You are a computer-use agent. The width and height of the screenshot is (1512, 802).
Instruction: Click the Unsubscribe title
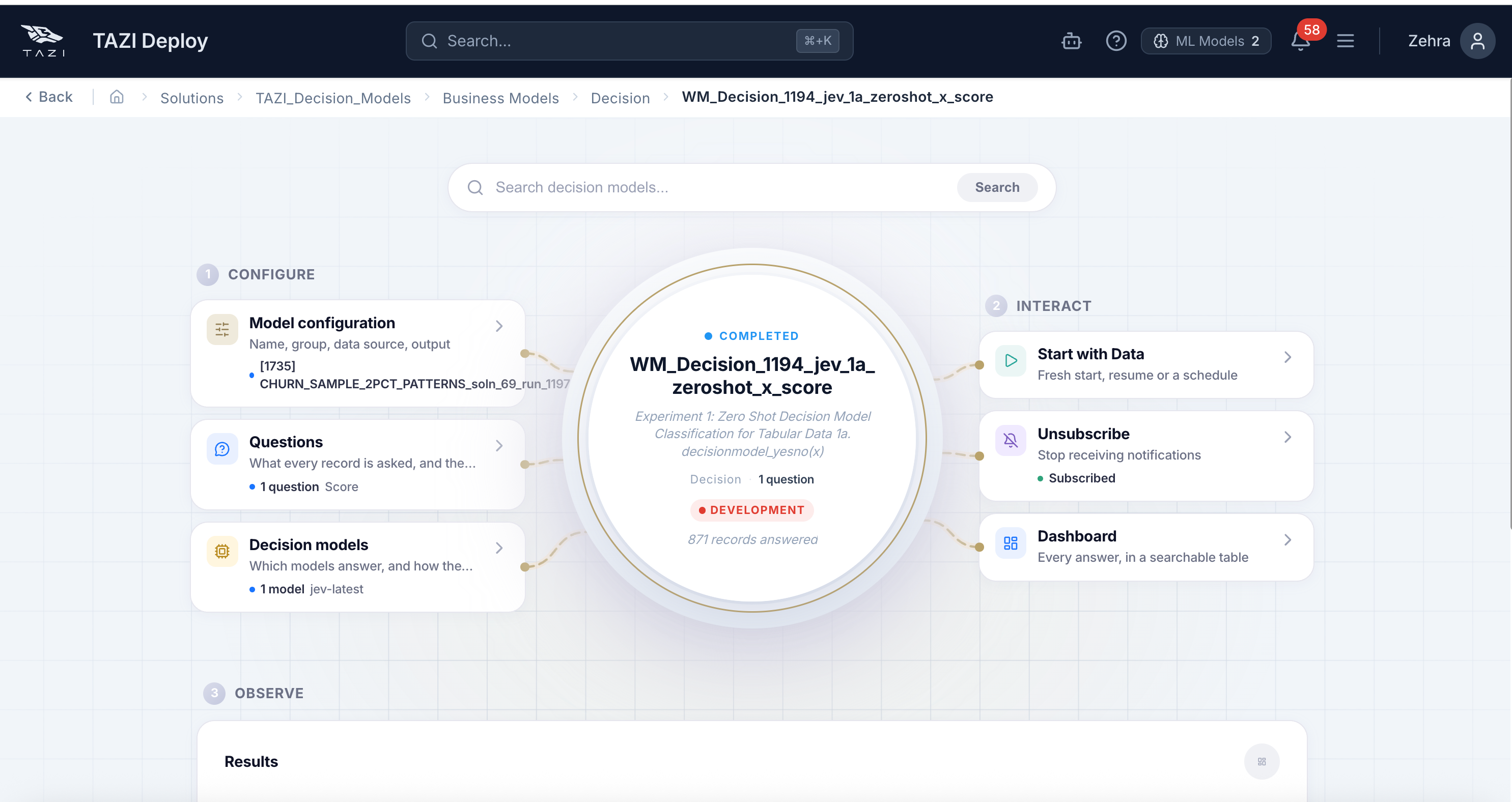(x=1083, y=434)
